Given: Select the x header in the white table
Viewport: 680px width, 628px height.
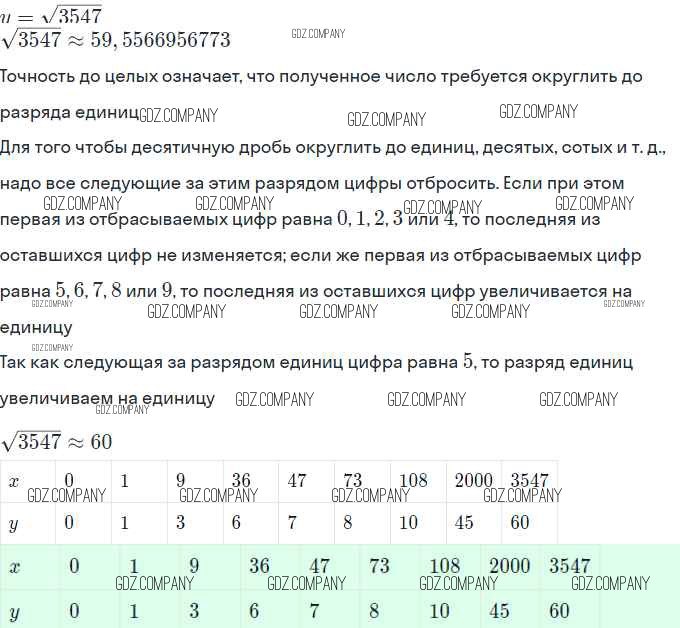Looking at the screenshot, I should [14, 481].
